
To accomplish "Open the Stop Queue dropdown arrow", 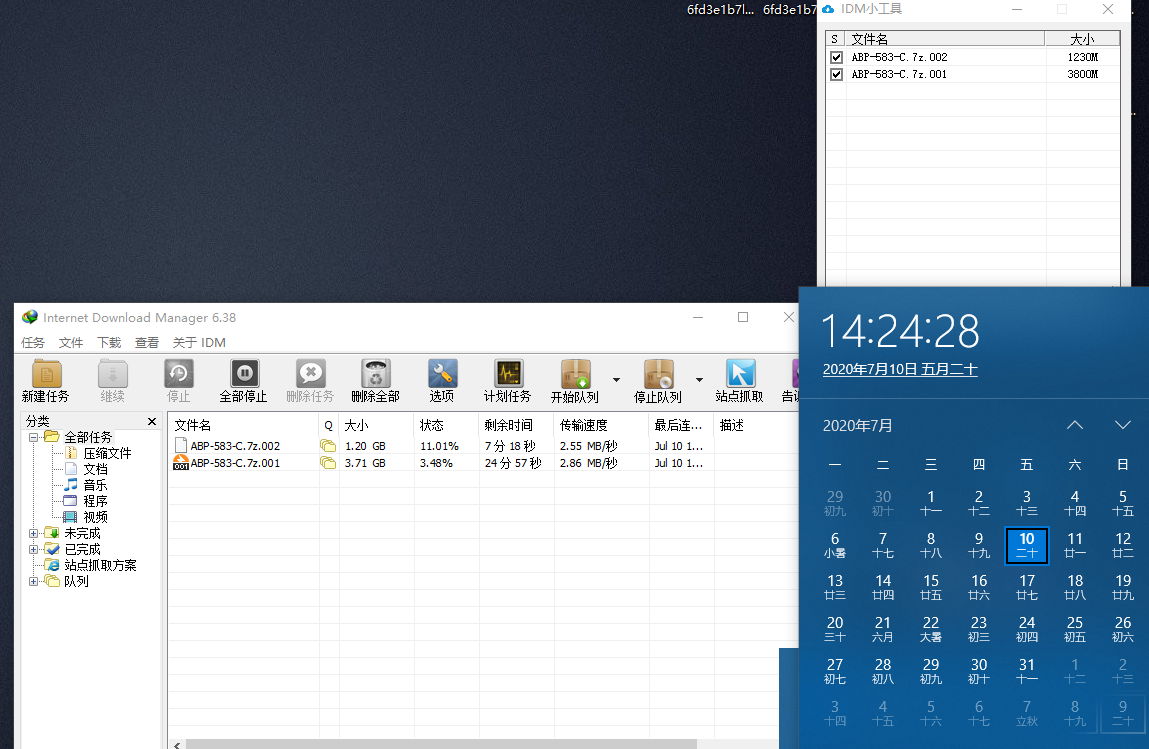I will point(699,380).
